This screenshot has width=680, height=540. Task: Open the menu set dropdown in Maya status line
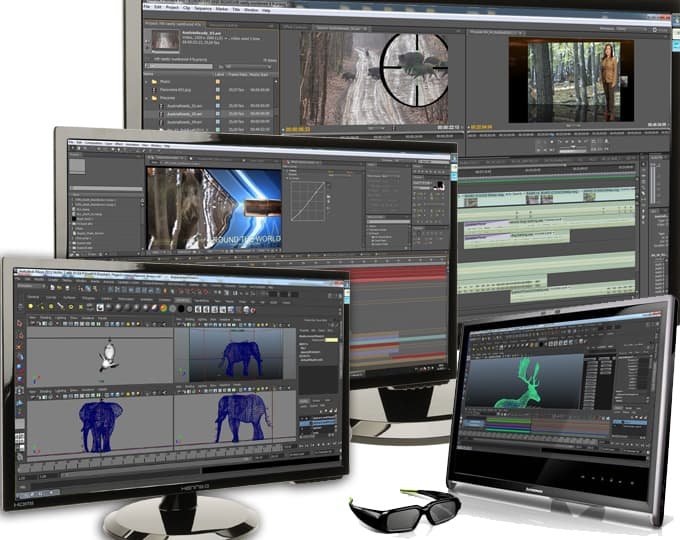coord(30,286)
